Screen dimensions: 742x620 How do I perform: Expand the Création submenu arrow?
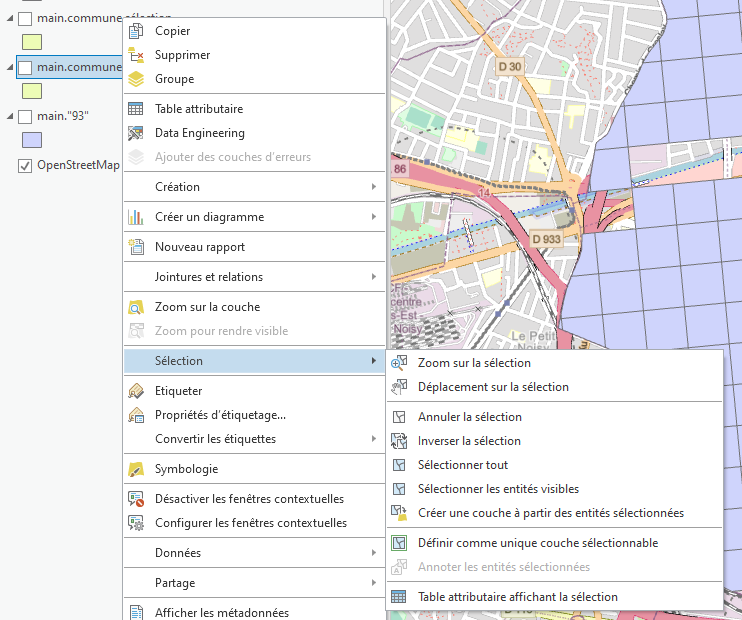pyautogui.click(x=374, y=187)
